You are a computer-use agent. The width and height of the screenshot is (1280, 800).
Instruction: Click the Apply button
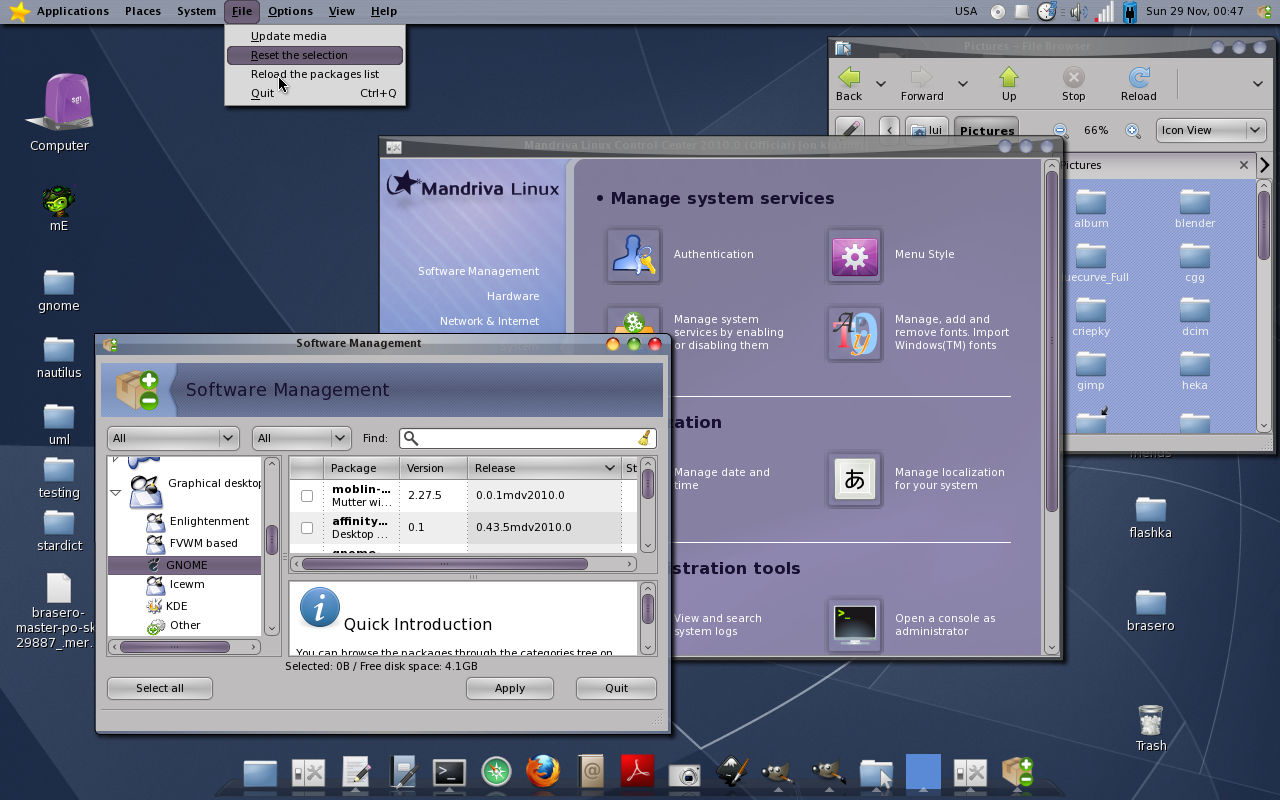click(x=510, y=688)
